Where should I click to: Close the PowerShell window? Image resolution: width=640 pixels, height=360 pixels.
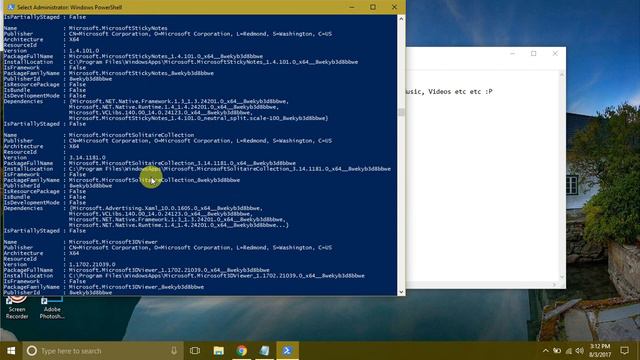pos(394,7)
